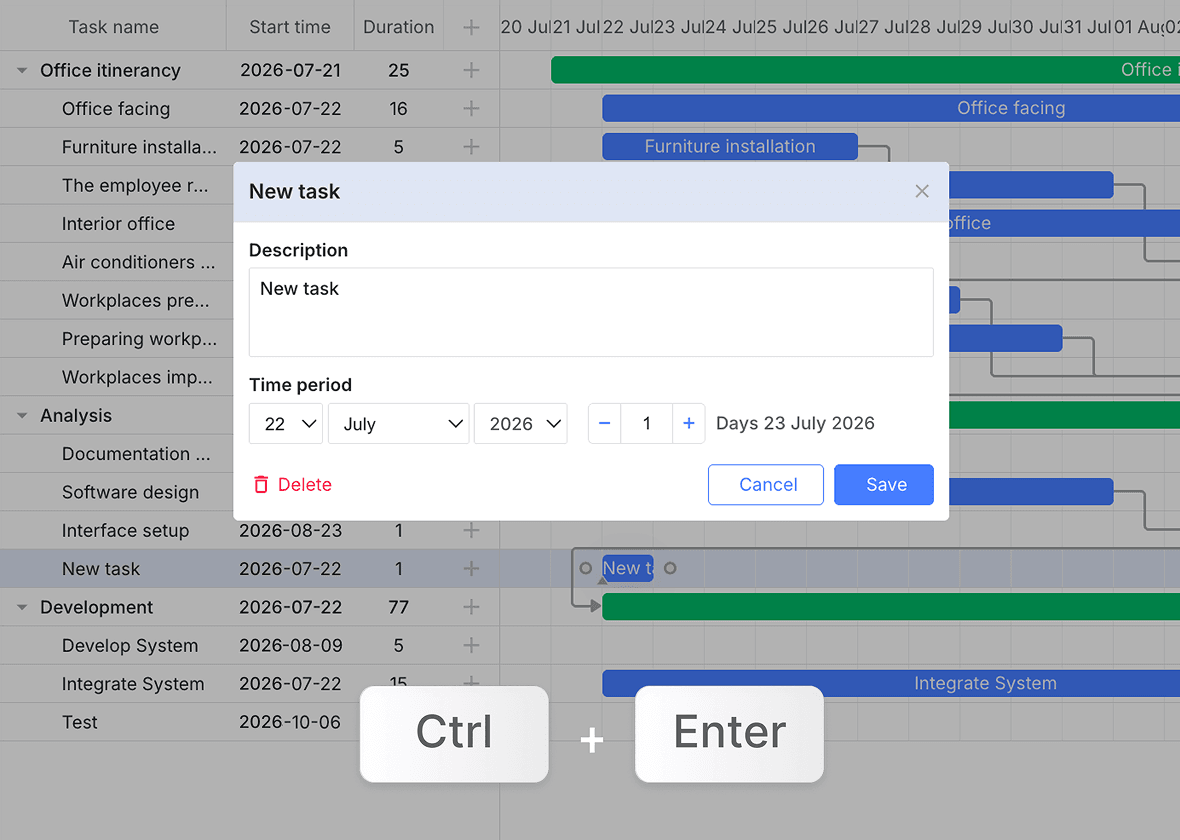Select The employee r... task row

pyautogui.click(x=117, y=186)
